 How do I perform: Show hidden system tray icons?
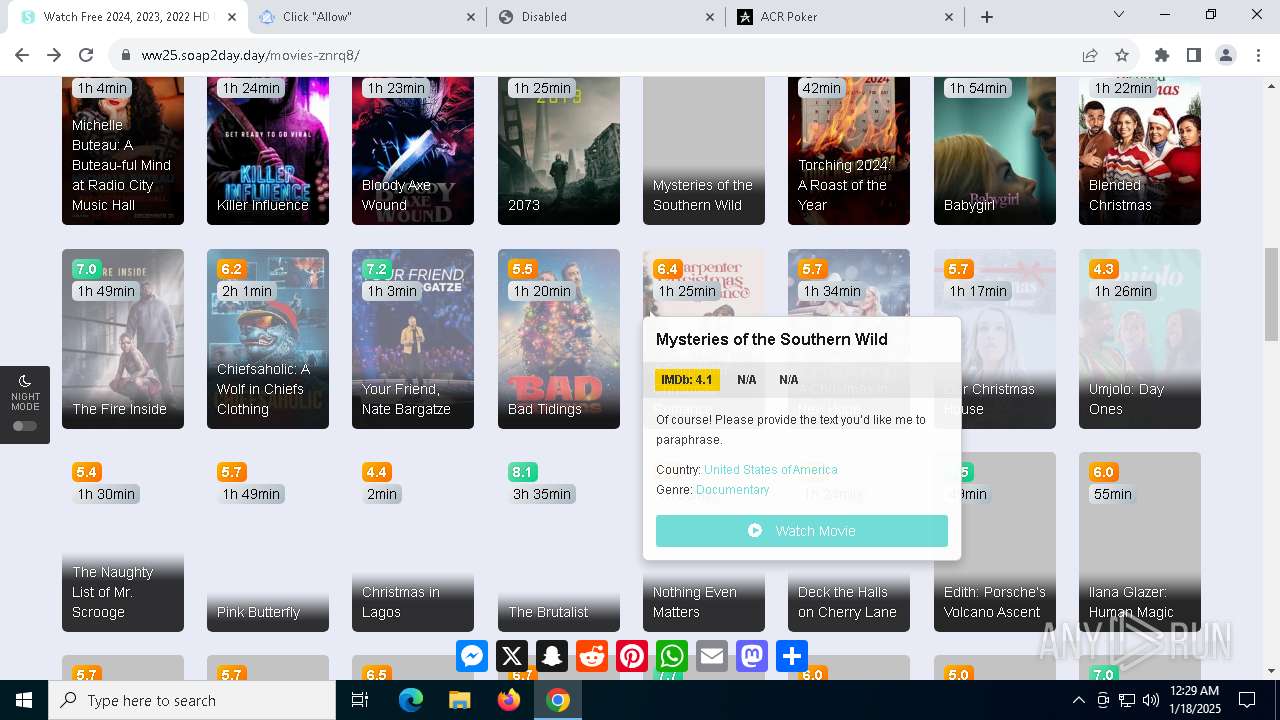(1078, 700)
